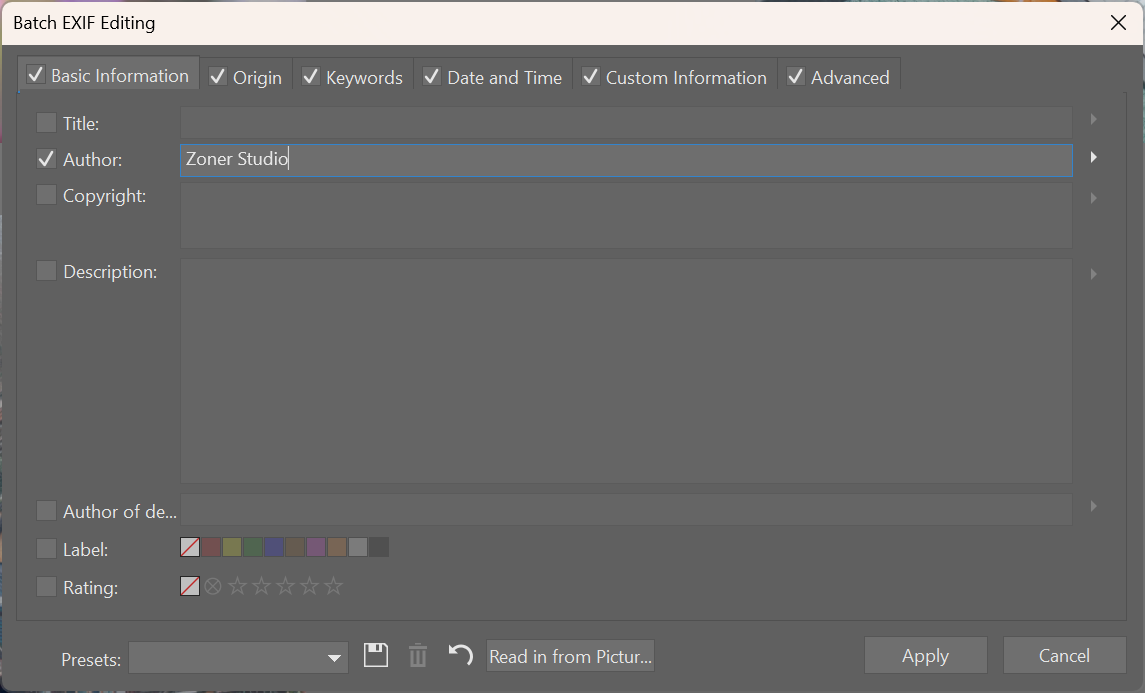Enable the Author of description checkbox

pos(46,510)
